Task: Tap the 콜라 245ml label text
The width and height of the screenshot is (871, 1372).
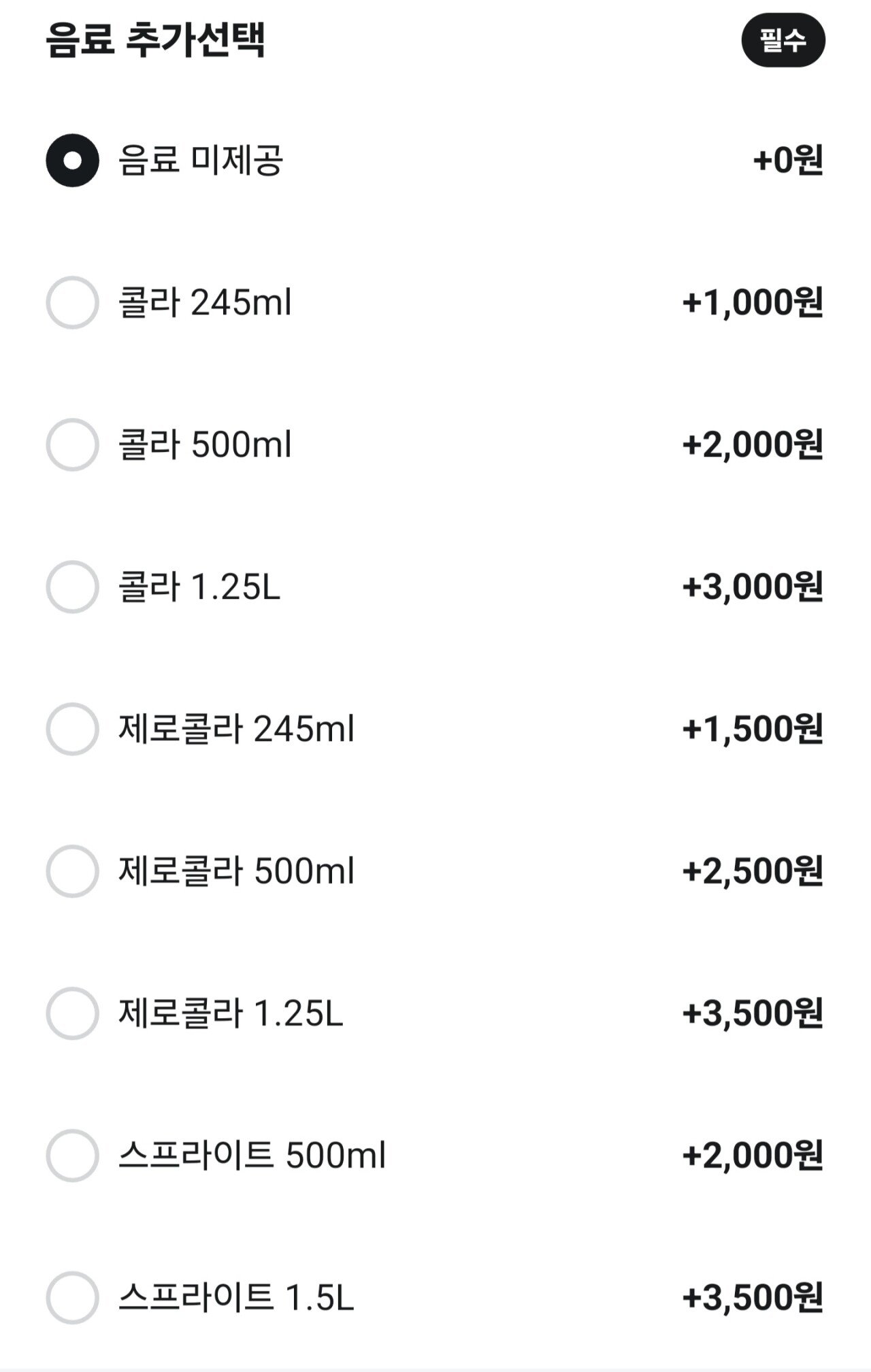Action: click(205, 302)
